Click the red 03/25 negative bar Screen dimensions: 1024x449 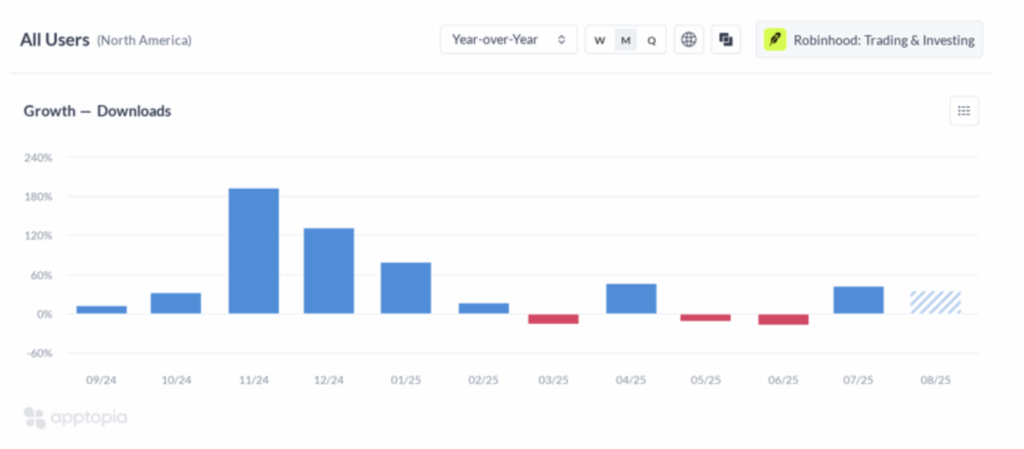(553, 319)
